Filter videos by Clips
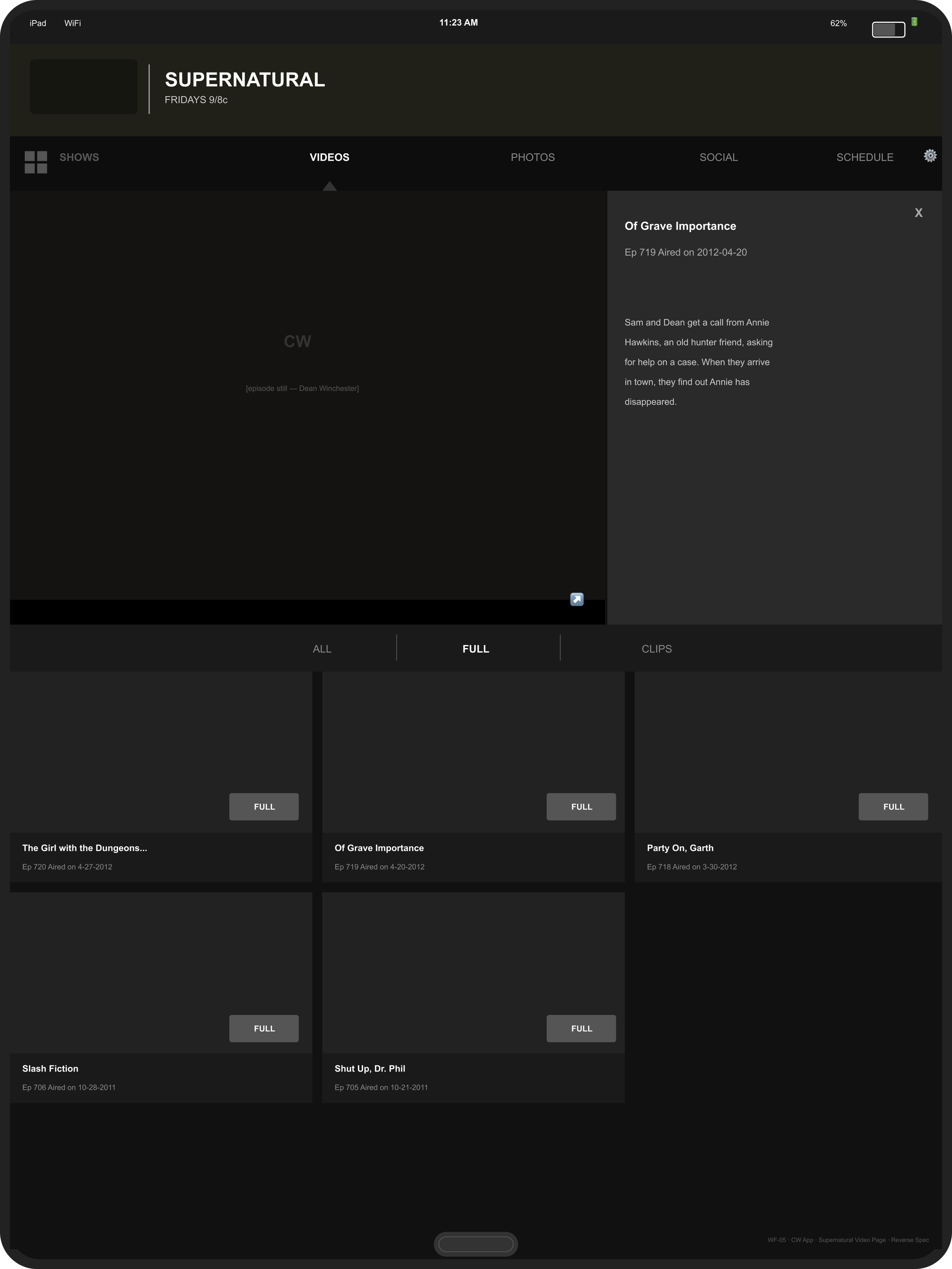 point(656,649)
